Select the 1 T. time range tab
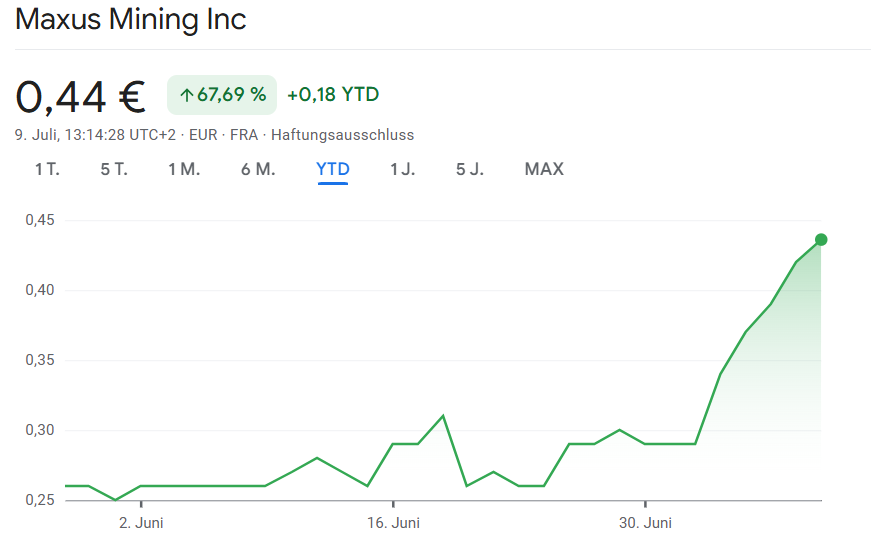Image resolution: width=871 pixels, height=541 pixels. point(47,169)
